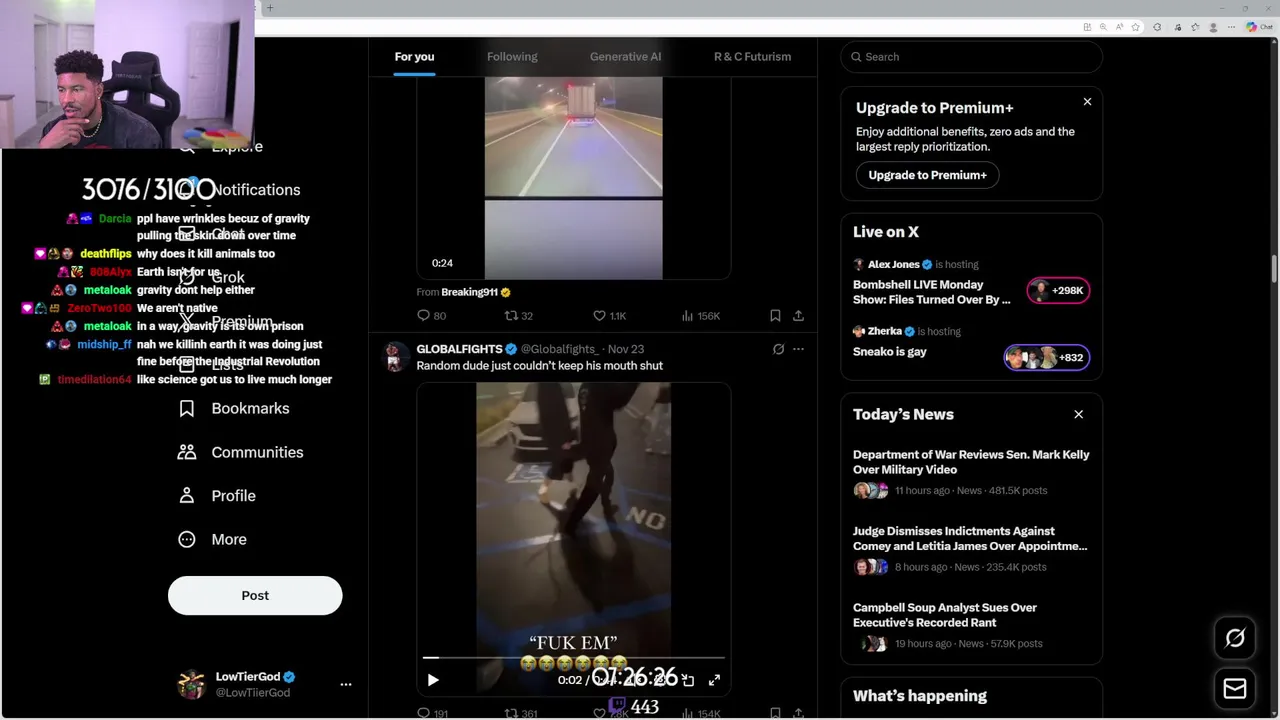This screenshot has height=720, width=1280.
Task: Open the More menu in sidebar
Action: [212, 539]
